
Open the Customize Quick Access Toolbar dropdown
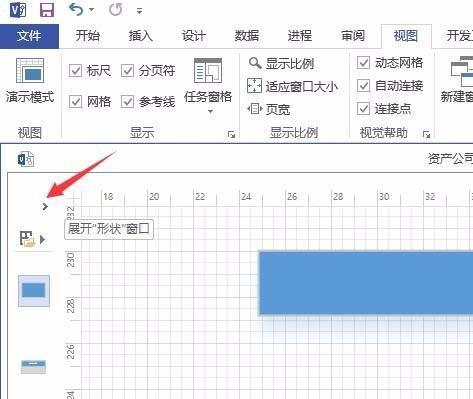(x=139, y=11)
